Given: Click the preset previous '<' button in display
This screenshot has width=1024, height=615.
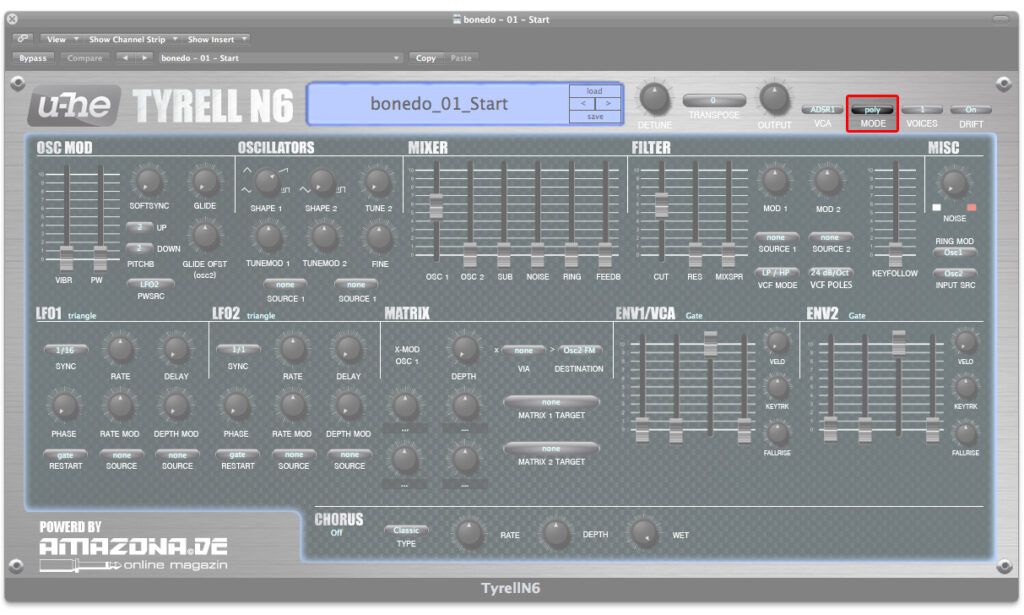Looking at the screenshot, I should [583, 104].
